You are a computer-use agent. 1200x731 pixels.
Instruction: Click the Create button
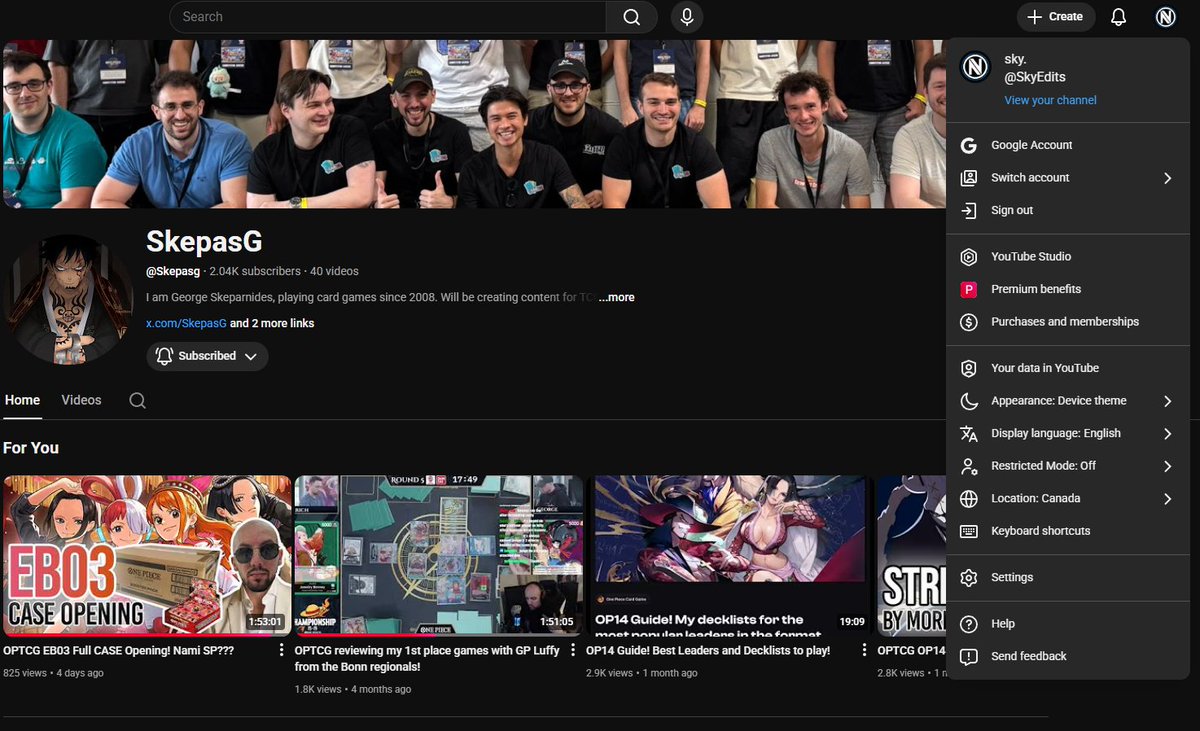[x=1056, y=17]
